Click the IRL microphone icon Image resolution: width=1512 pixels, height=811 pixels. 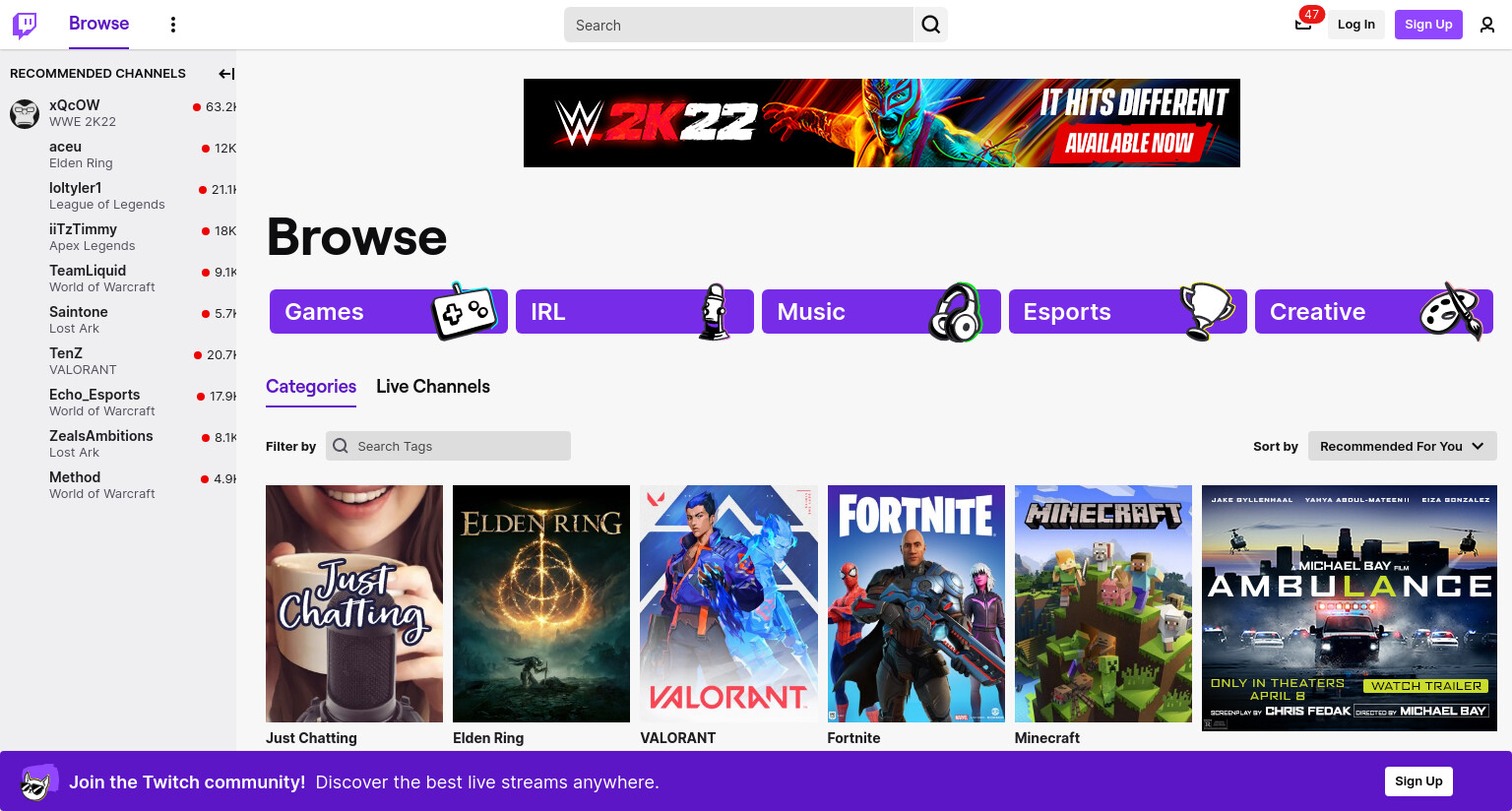(715, 312)
